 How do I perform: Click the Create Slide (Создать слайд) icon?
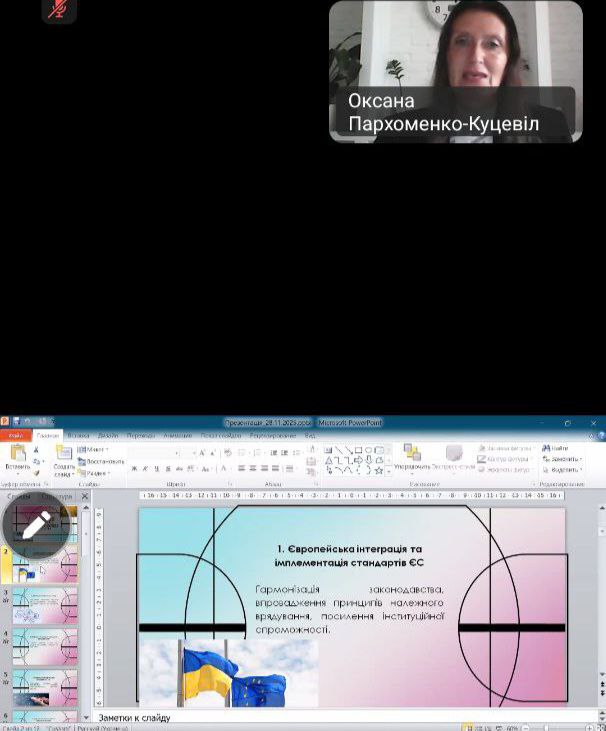(64, 455)
